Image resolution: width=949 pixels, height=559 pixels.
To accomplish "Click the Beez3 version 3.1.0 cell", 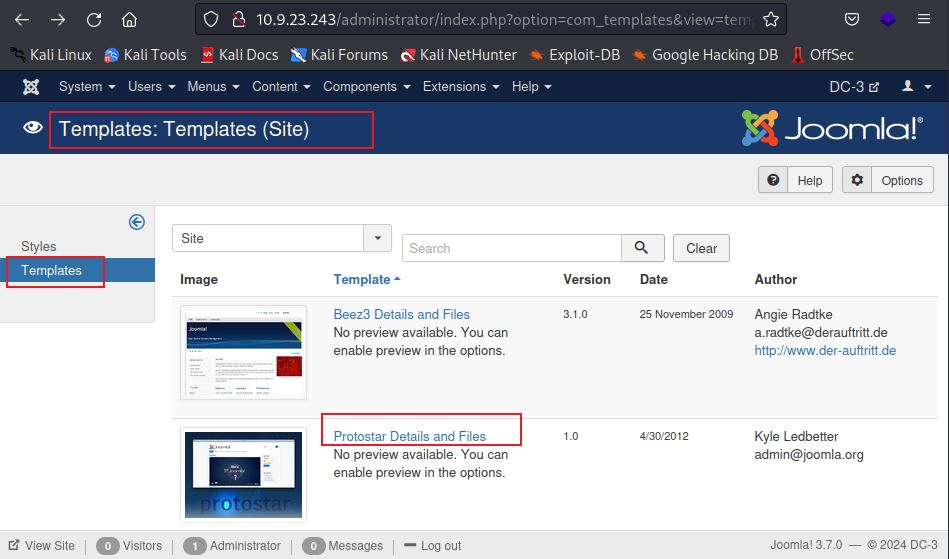I will point(575,315).
